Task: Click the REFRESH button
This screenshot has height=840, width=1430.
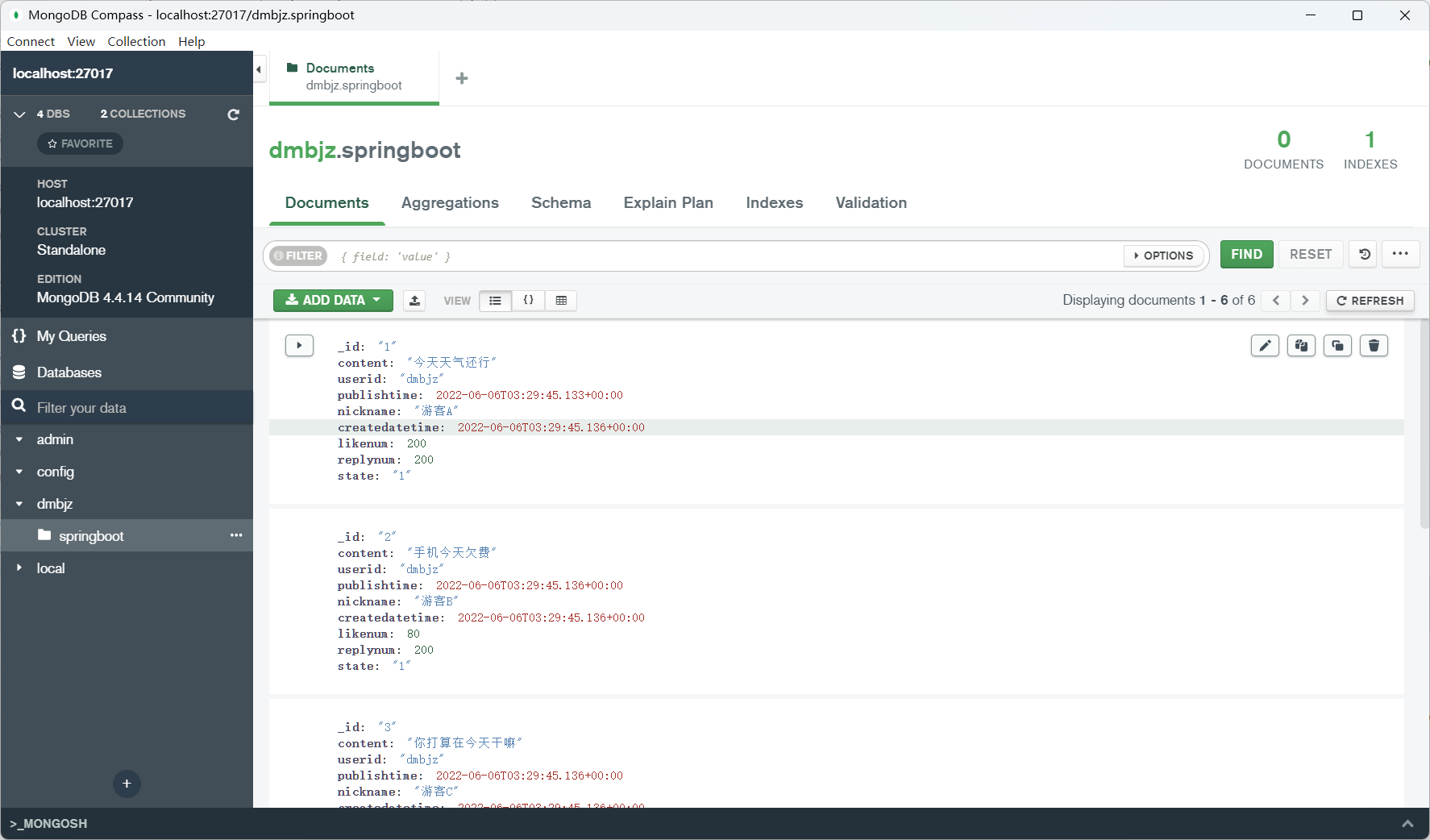Action: [x=1370, y=301]
